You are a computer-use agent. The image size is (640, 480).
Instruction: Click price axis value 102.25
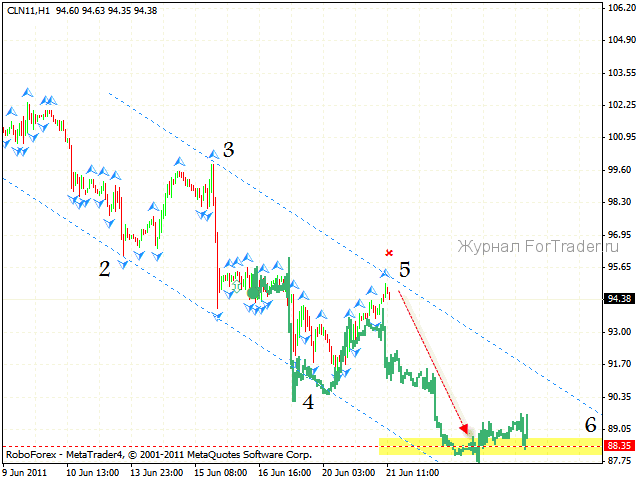click(x=622, y=105)
